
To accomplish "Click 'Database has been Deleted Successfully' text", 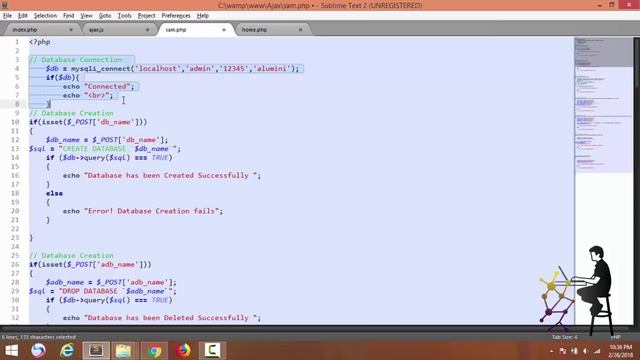I will 168,318.
